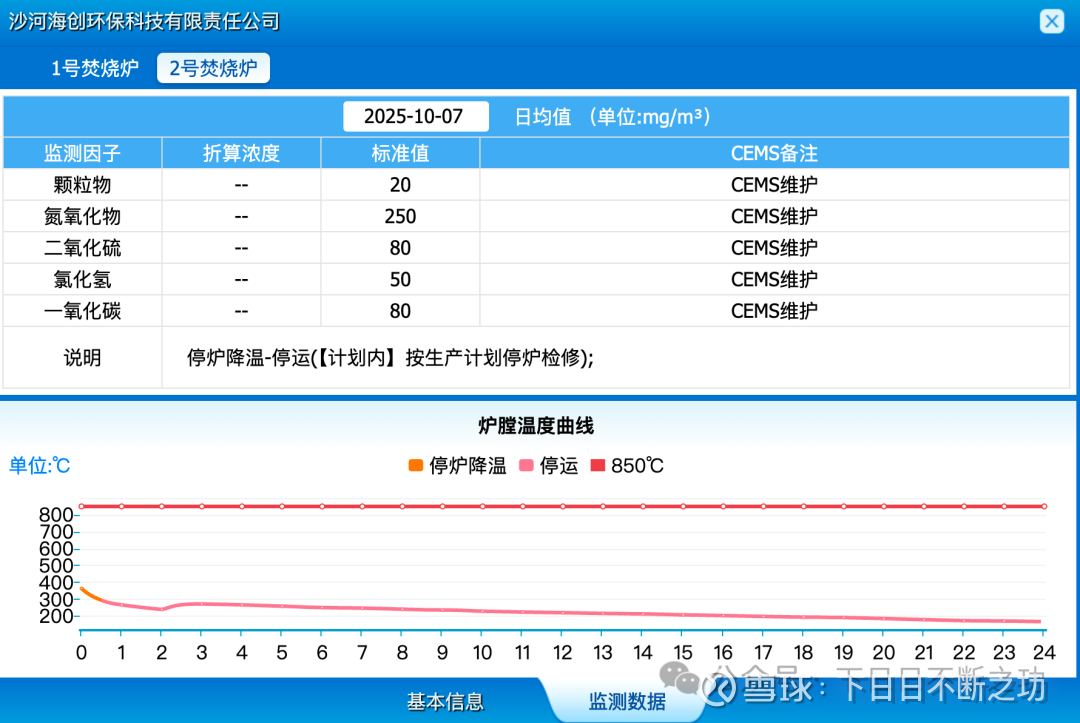Toggle the 850℃ legend swatch
This screenshot has width=1080, height=723.
(598, 465)
